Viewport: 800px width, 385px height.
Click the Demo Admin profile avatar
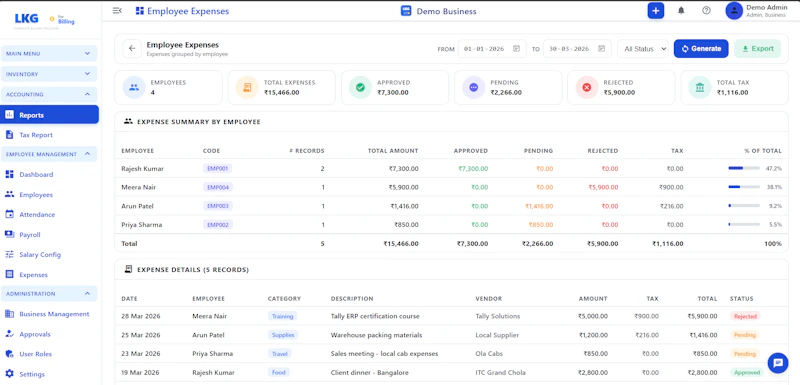(734, 11)
